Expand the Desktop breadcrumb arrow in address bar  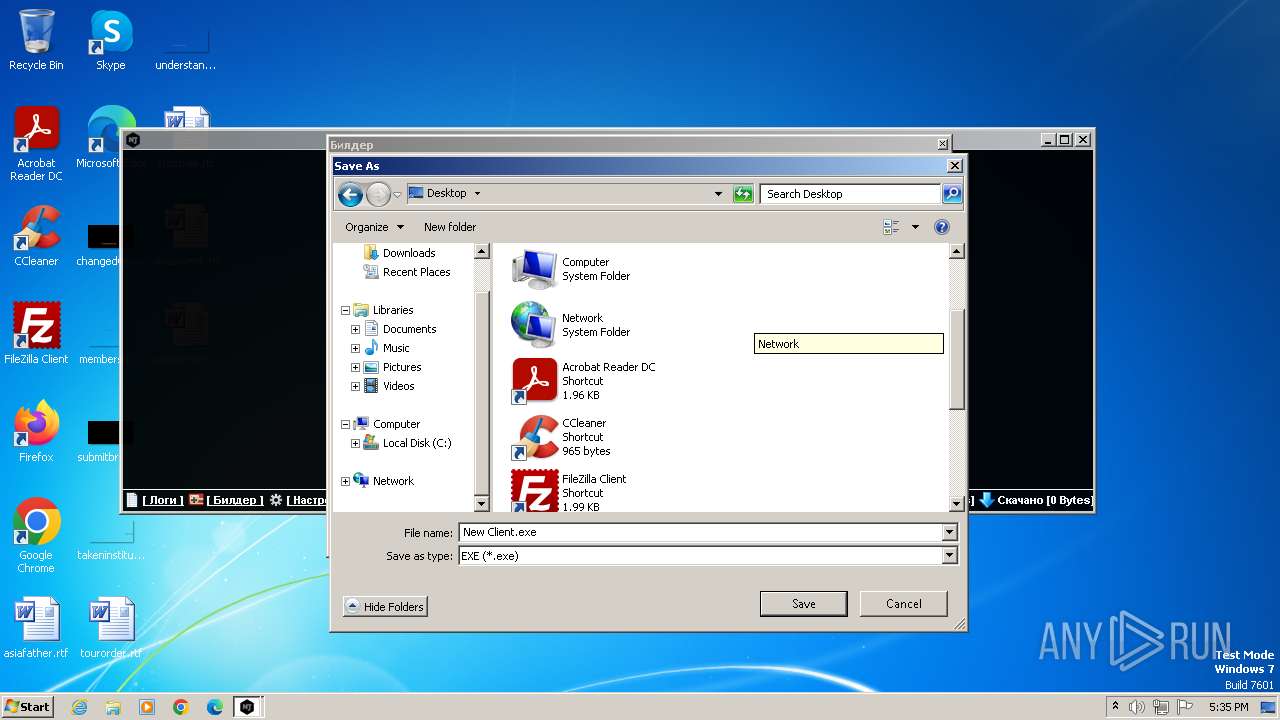pos(477,194)
